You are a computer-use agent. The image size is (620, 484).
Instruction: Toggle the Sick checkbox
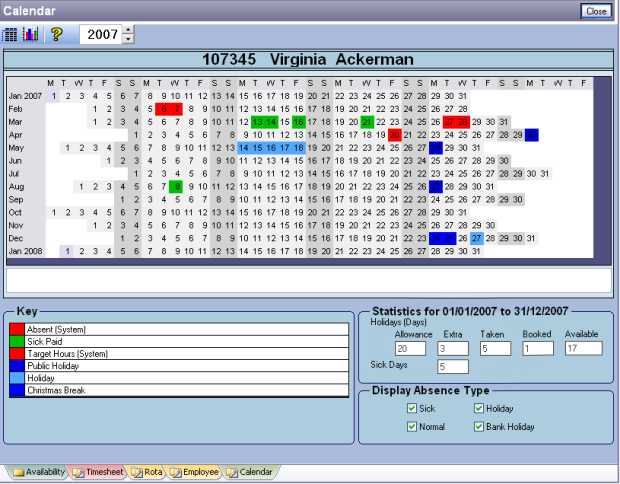click(412, 408)
